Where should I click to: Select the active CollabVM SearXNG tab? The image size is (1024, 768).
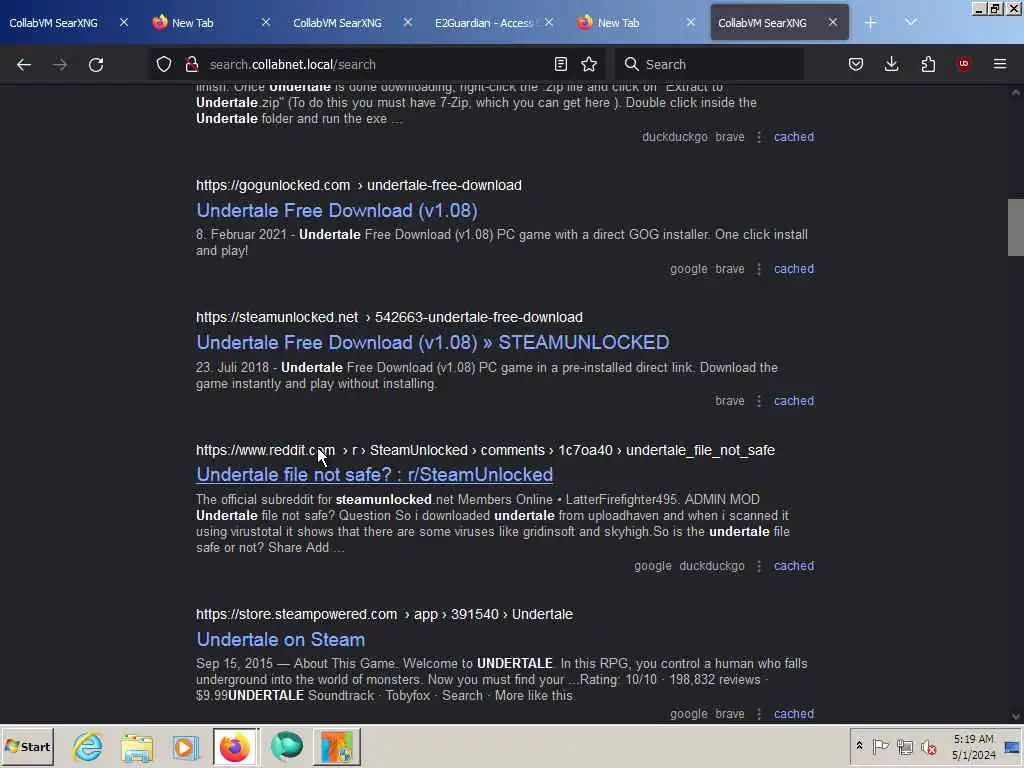[x=762, y=23]
